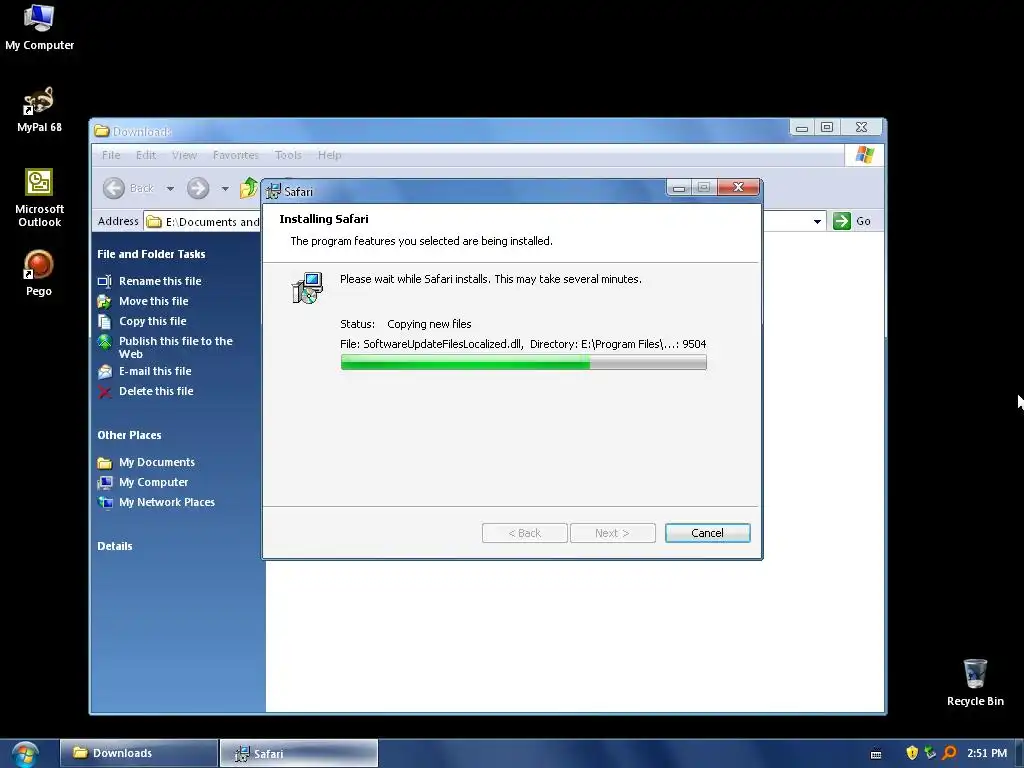
Task: Click the setup computer icon in installer
Action: click(x=306, y=288)
